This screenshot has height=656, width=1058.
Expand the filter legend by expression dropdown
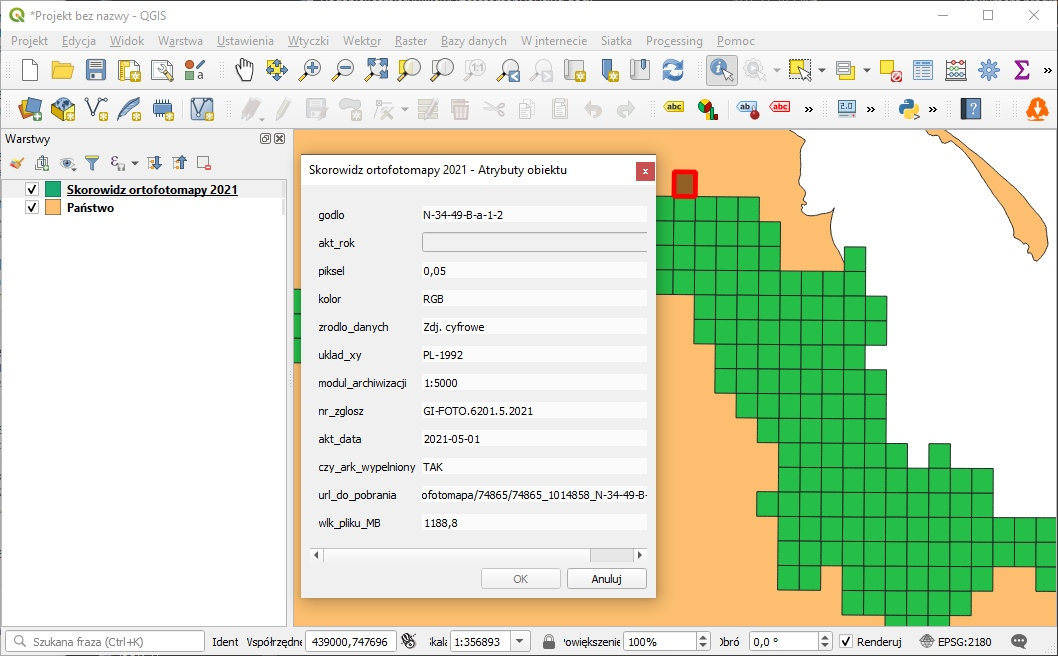134,164
